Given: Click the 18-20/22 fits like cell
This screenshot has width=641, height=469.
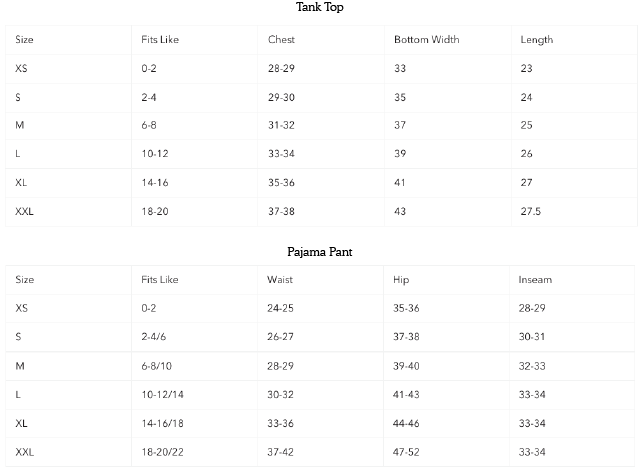Looking at the screenshot, I should click(x=164, y=453).
